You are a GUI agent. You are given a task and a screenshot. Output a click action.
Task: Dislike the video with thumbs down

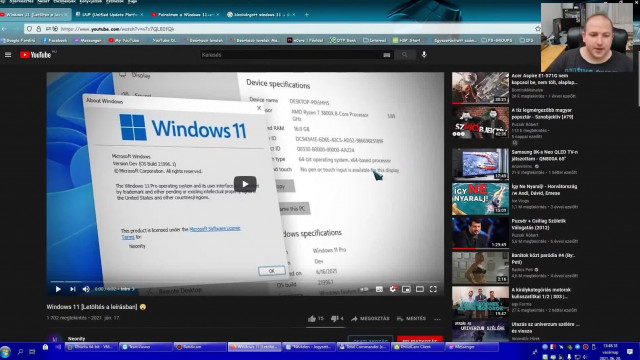coord(337,318)
